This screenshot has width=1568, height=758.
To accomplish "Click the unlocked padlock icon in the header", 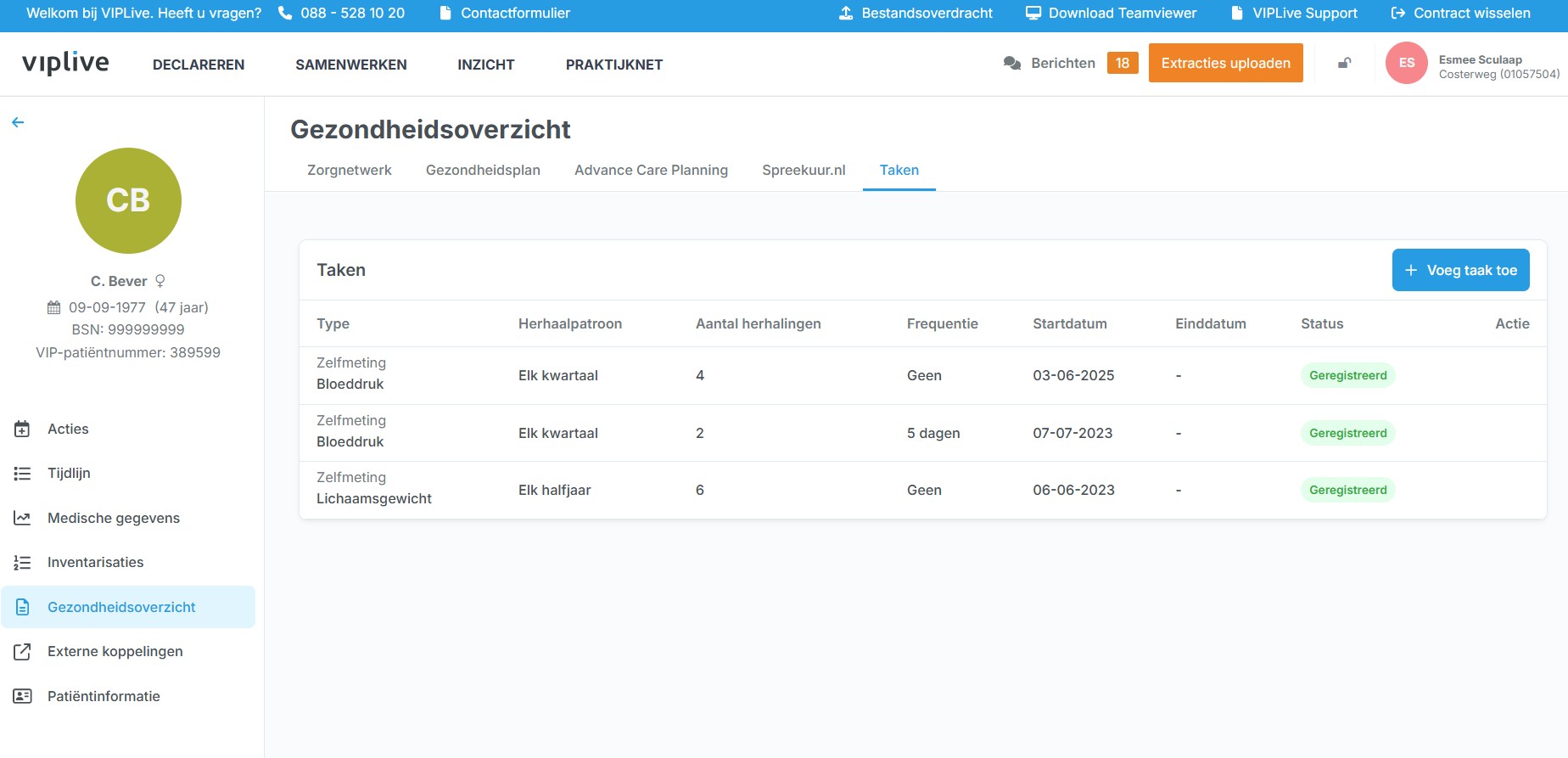I will (1344, 64).
